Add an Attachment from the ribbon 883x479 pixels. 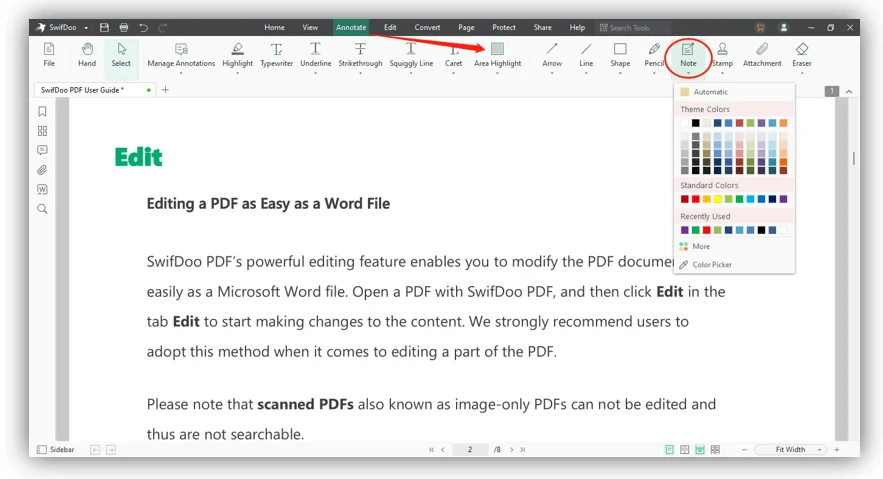click(762, 55)
